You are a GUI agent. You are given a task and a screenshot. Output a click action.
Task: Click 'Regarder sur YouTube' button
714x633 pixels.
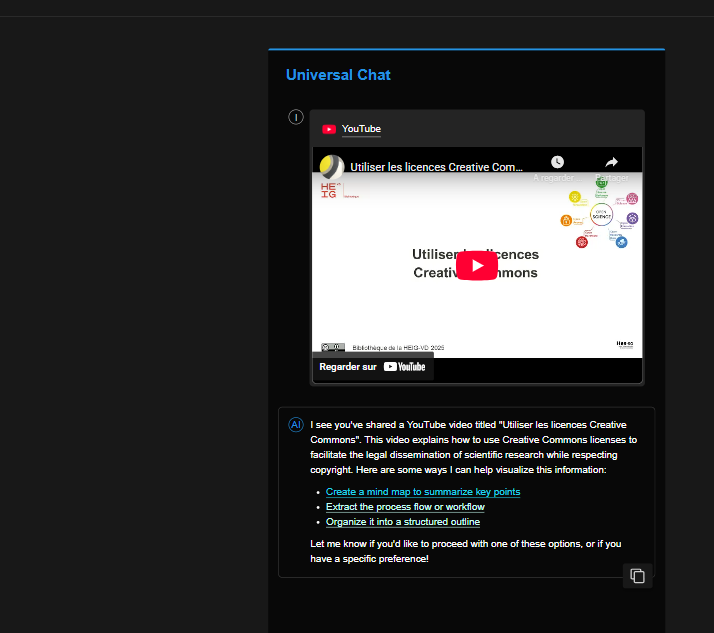372,367
